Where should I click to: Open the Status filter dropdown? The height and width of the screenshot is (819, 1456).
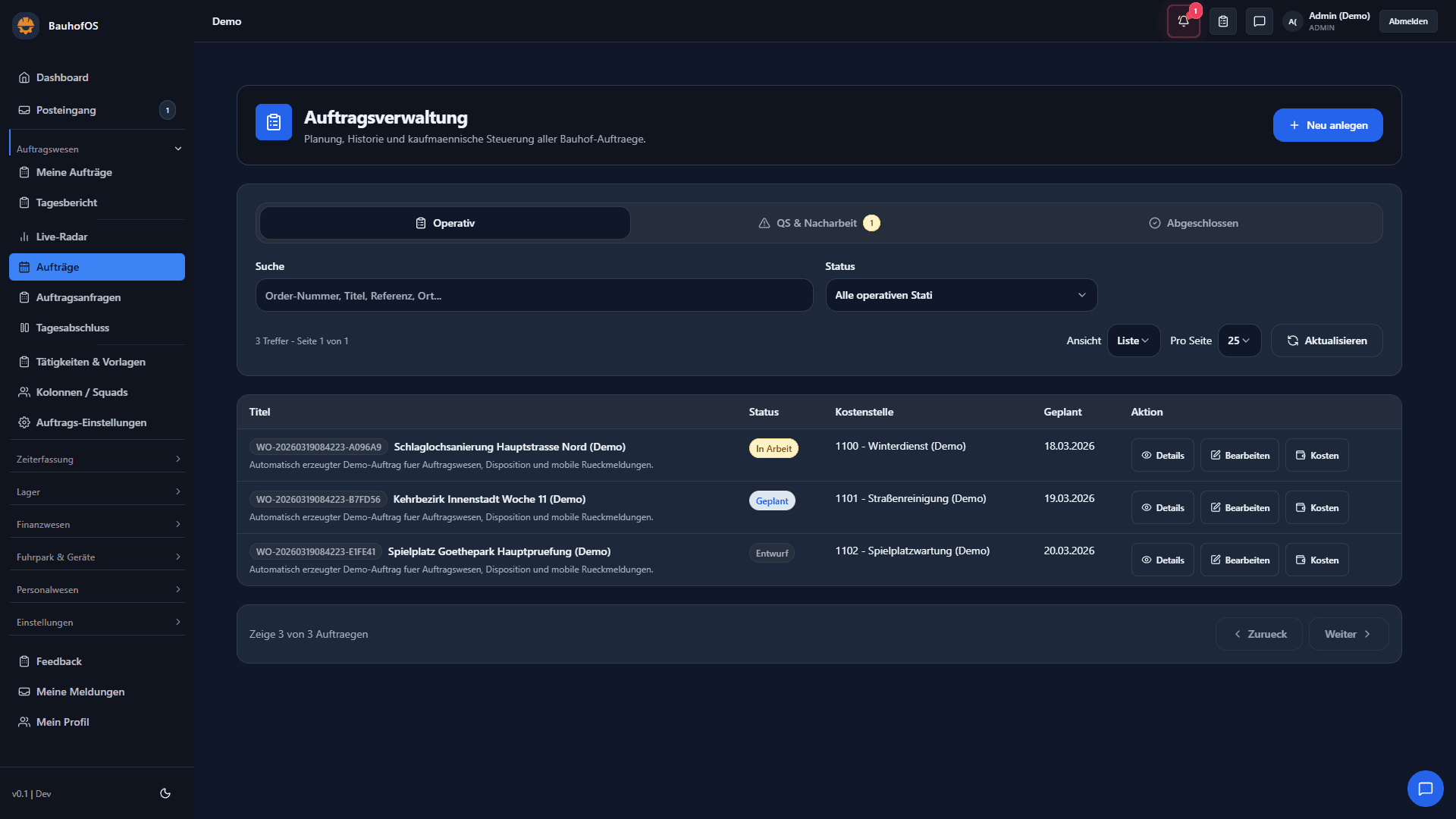coord(961,295)
